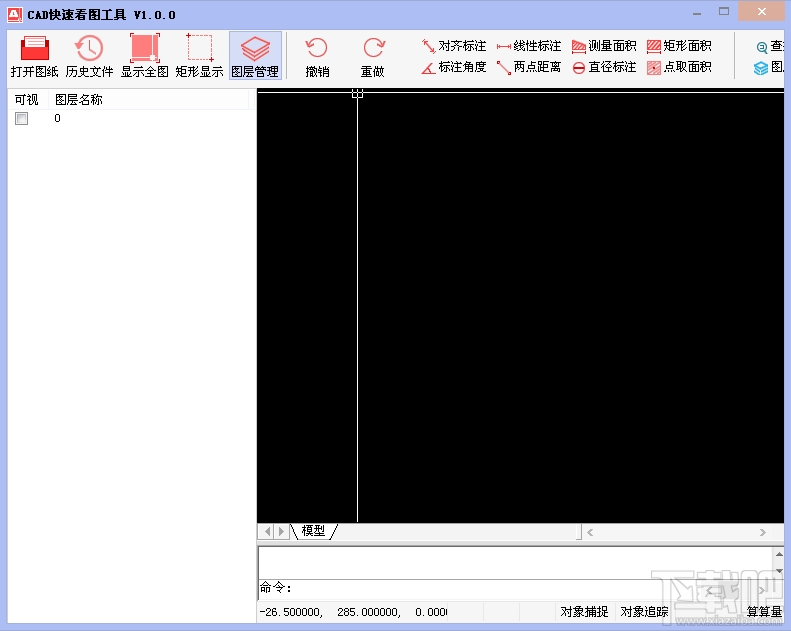Viewport: 791px width, 631px height.
Task: Click the horizontal scrollbar right arrow under the canvas
Action: click(x=763, y=532)
